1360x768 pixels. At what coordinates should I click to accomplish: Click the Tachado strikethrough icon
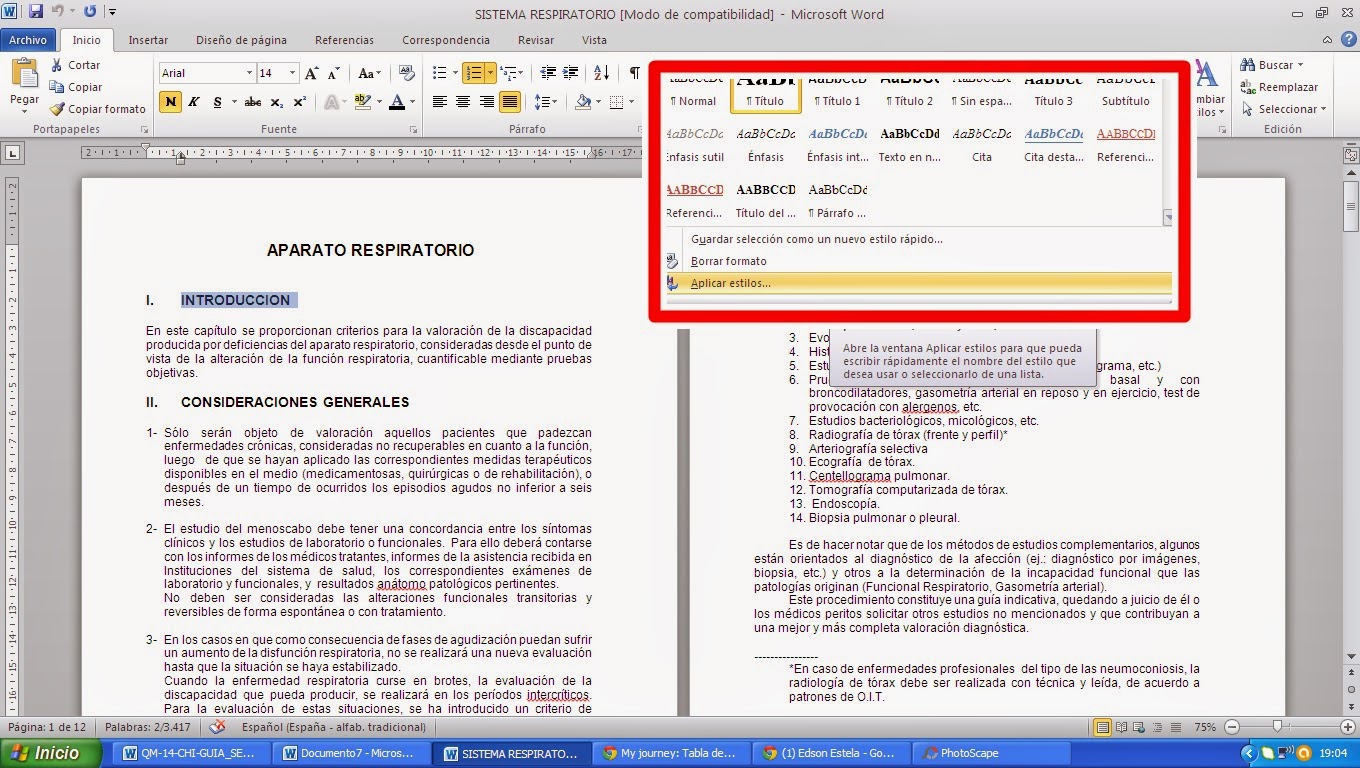pos(252,102)
